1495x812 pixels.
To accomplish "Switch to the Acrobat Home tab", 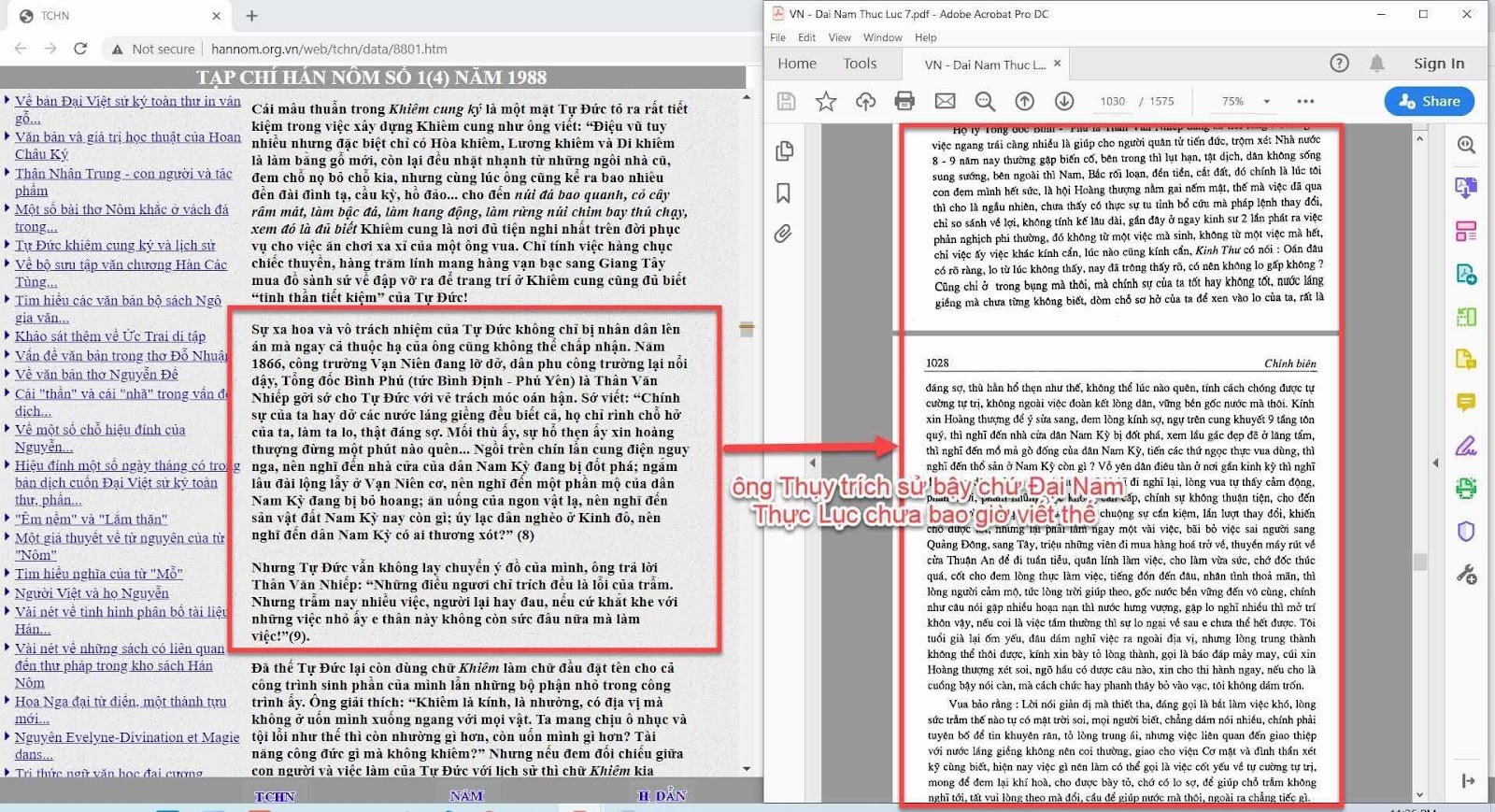I will click(x=797, y=64).
